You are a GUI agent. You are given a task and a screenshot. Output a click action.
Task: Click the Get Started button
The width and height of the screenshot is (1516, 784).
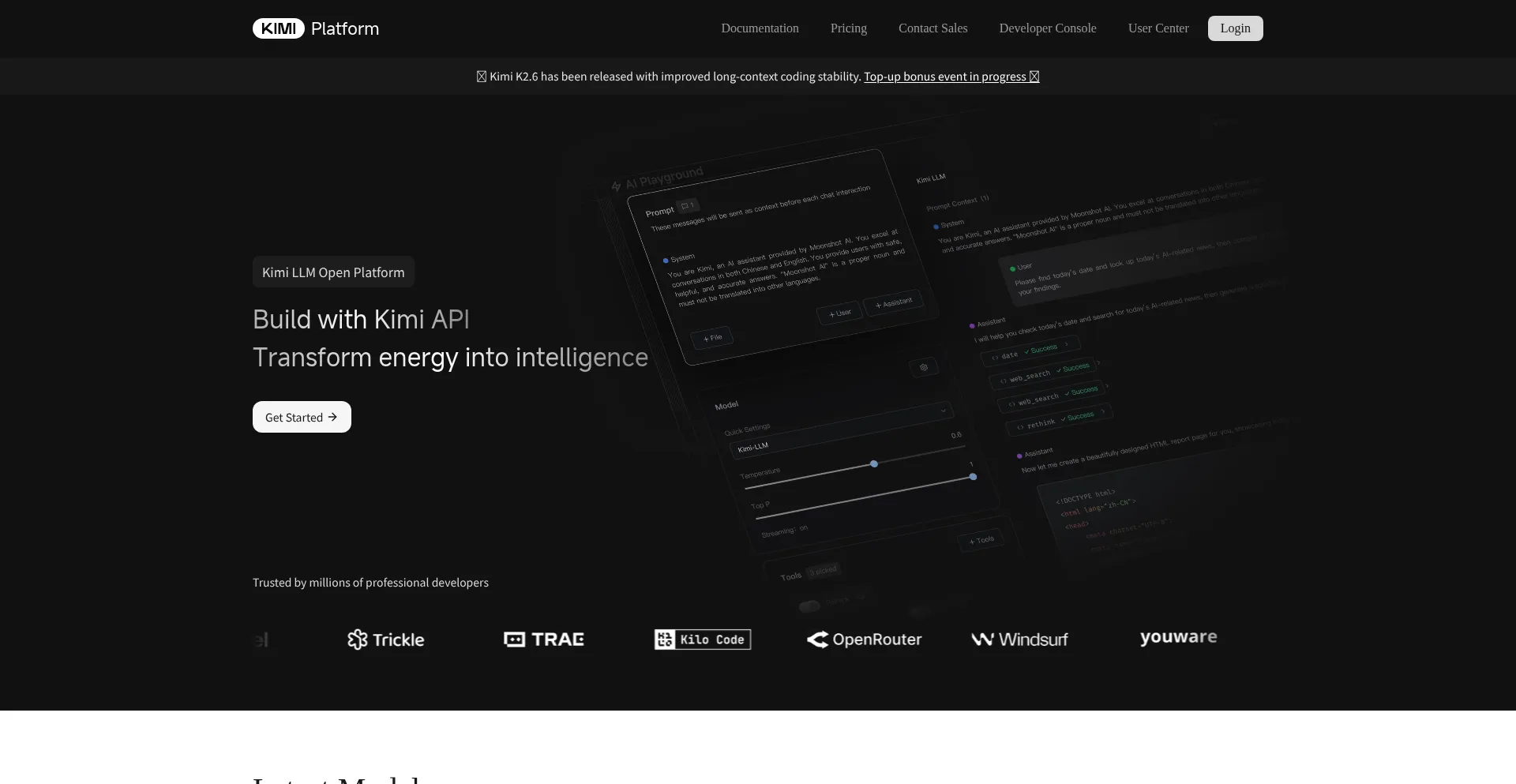point(302,417)
